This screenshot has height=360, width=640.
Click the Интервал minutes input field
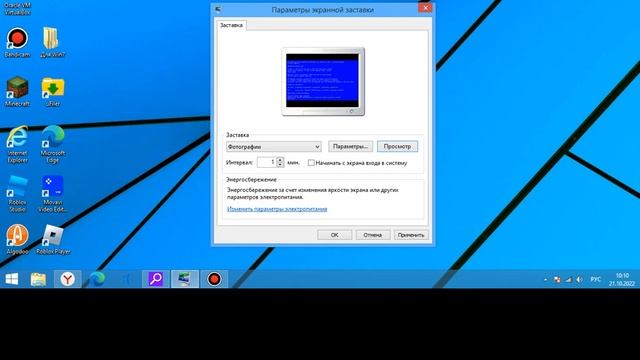(267, 162)
